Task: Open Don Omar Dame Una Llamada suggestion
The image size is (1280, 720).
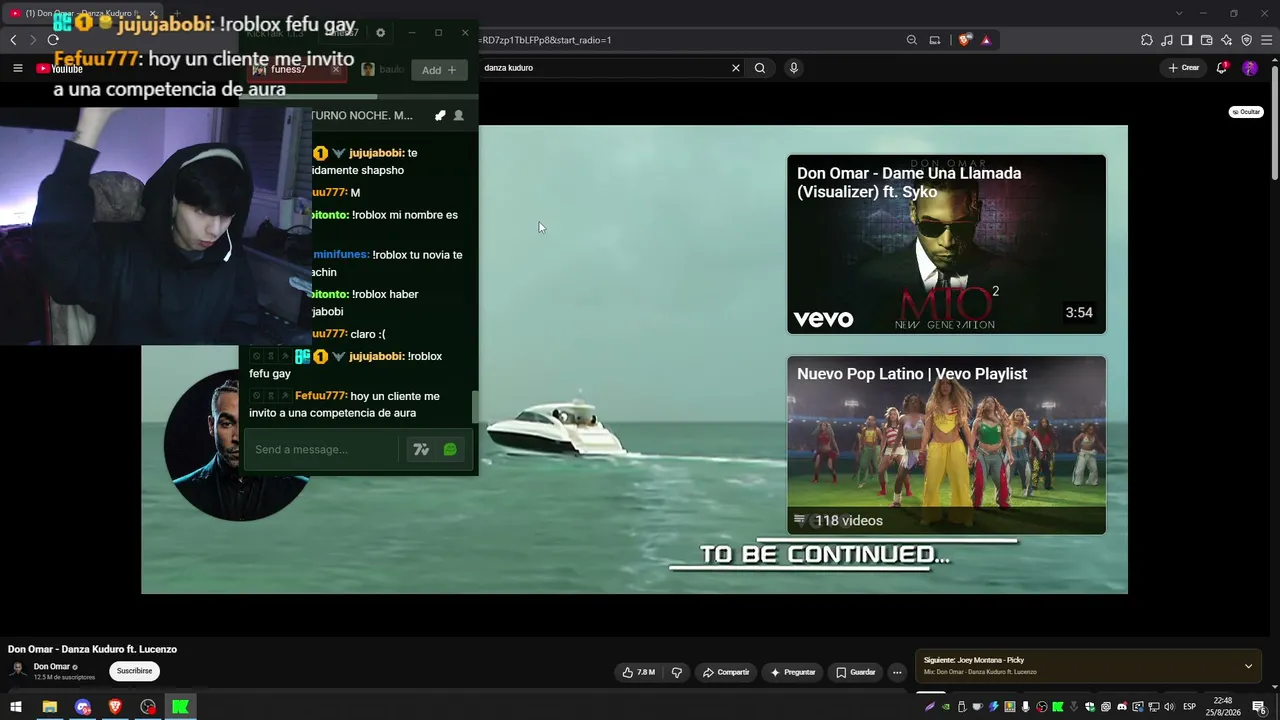Action: pos(946,244)
